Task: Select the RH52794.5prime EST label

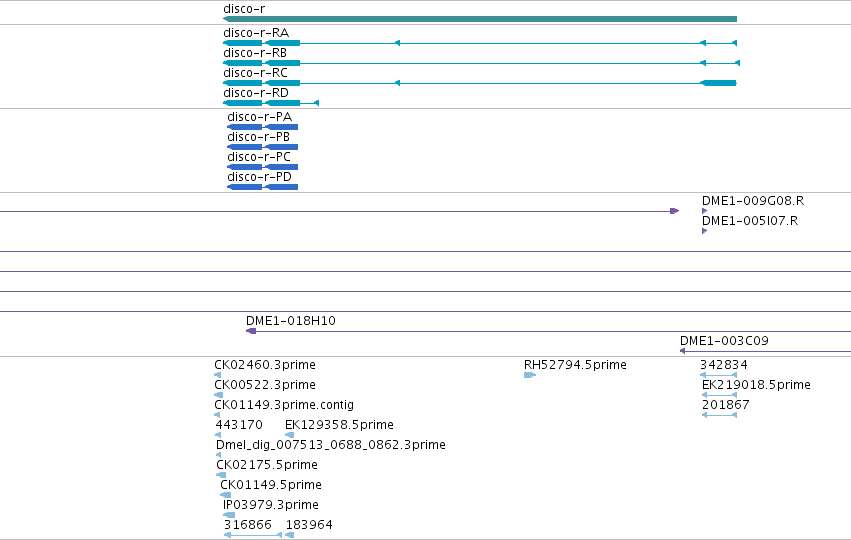Action: (575, 365)
